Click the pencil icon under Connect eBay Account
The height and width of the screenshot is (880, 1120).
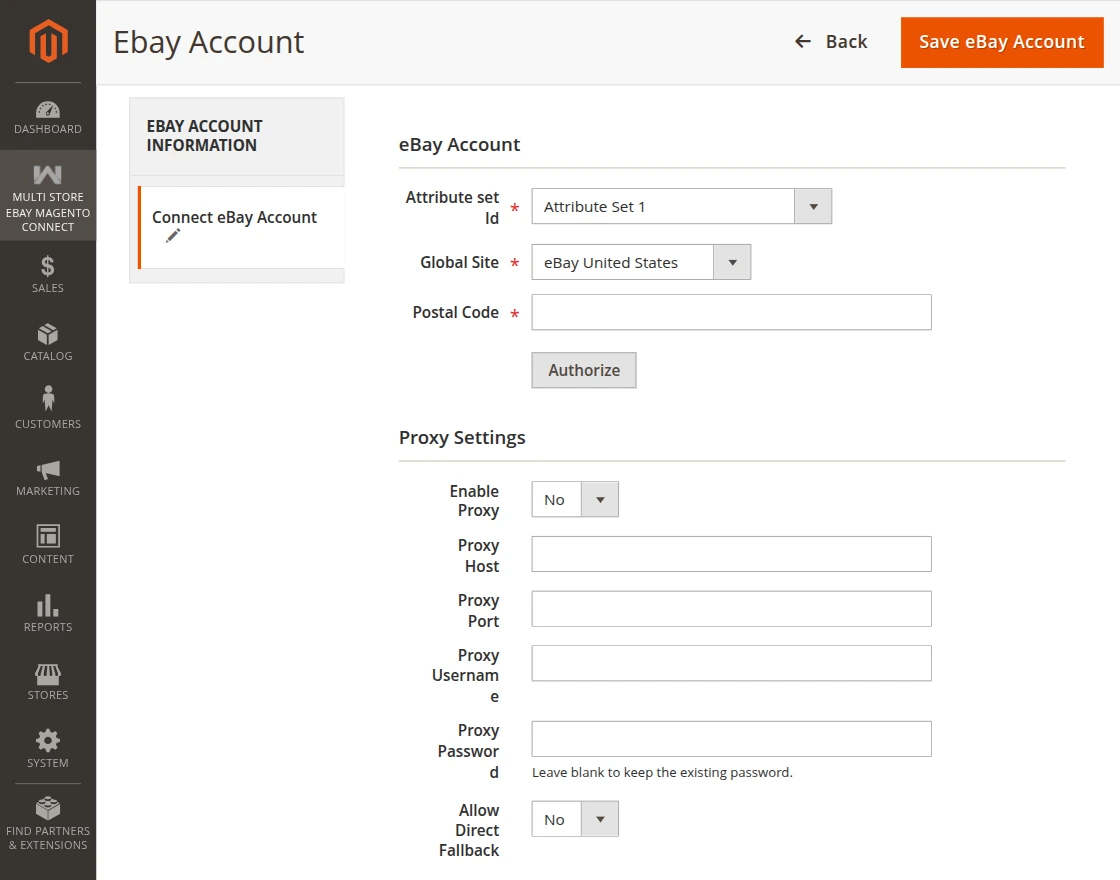coord(173,236)
